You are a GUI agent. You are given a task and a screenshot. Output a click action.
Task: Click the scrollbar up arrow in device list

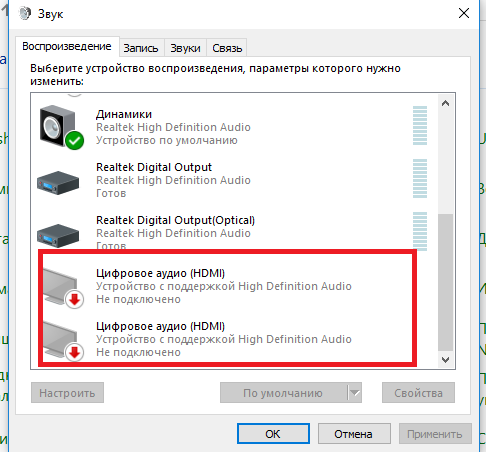click(445, 103)
